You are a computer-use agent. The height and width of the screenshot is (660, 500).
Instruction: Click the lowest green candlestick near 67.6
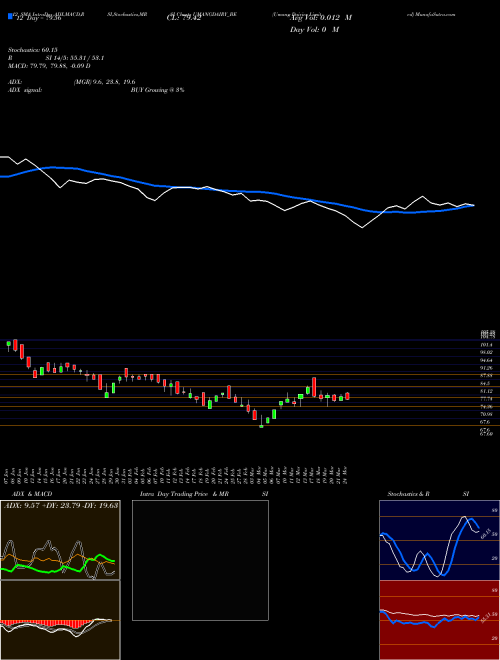click(x=261, y=426)
